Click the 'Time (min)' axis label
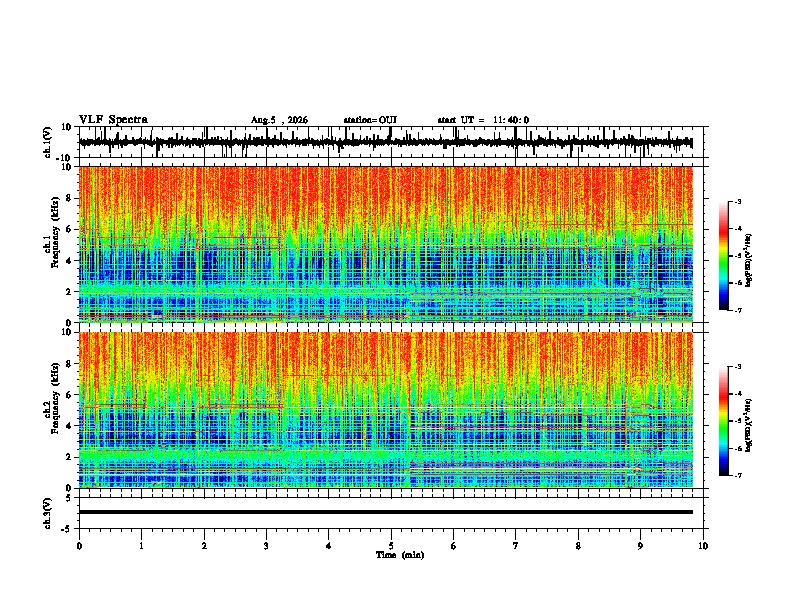792x612 pixels. point(400,555)
